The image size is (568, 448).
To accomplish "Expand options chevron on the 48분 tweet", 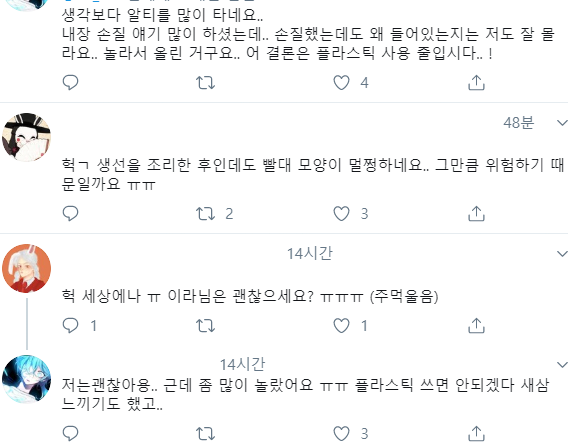I will tap(562, 123).
